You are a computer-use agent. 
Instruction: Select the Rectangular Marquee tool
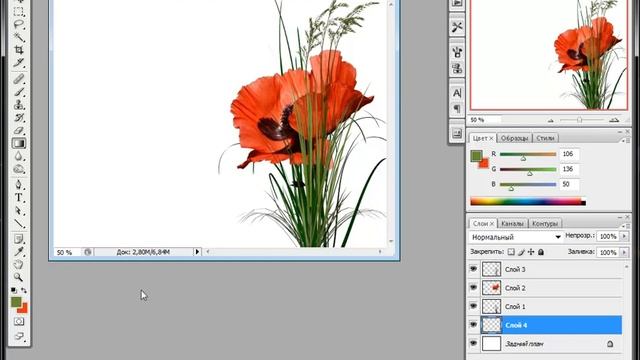19,12
